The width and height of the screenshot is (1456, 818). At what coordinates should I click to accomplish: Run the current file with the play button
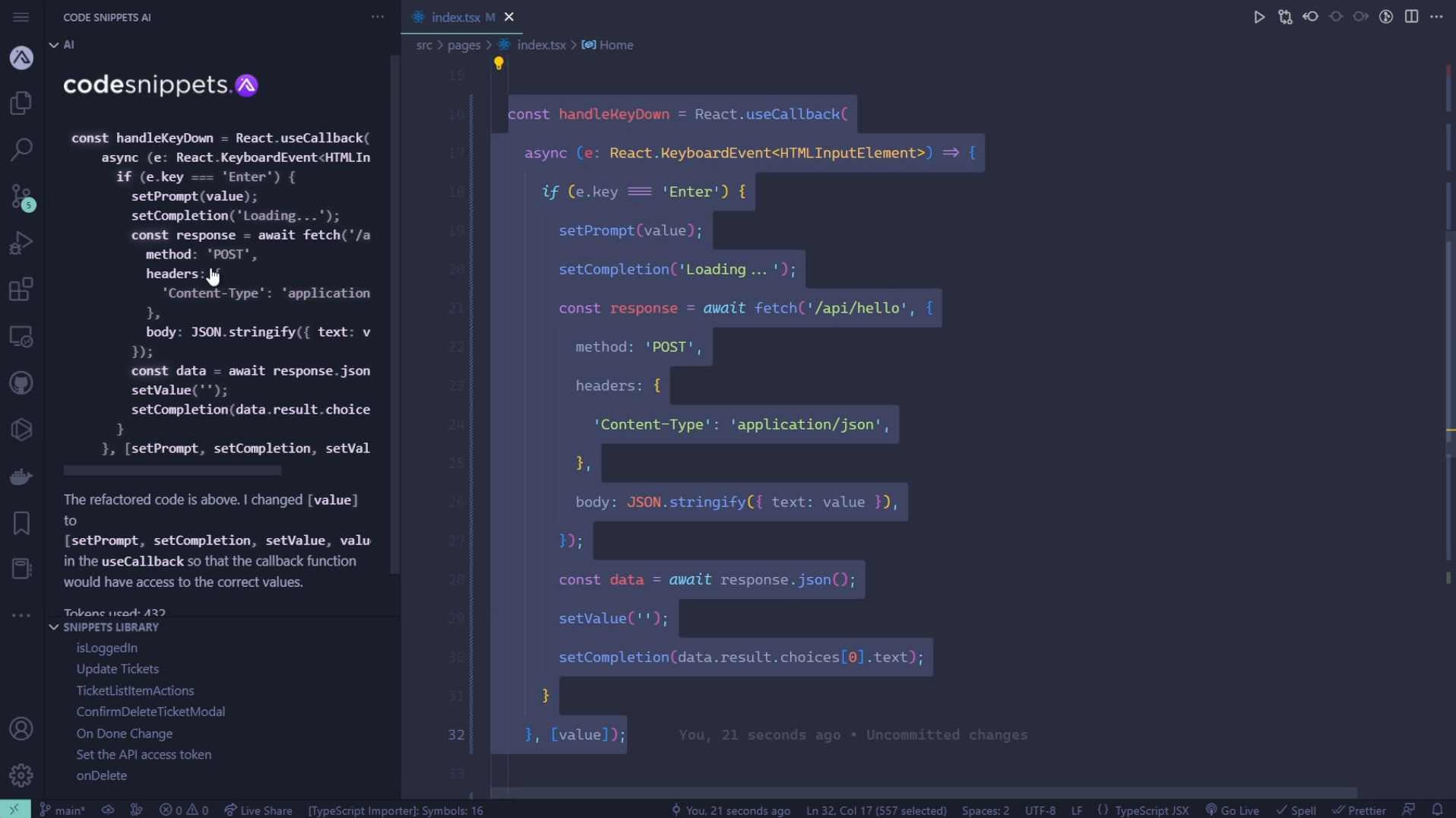[x=1259, y=16]
